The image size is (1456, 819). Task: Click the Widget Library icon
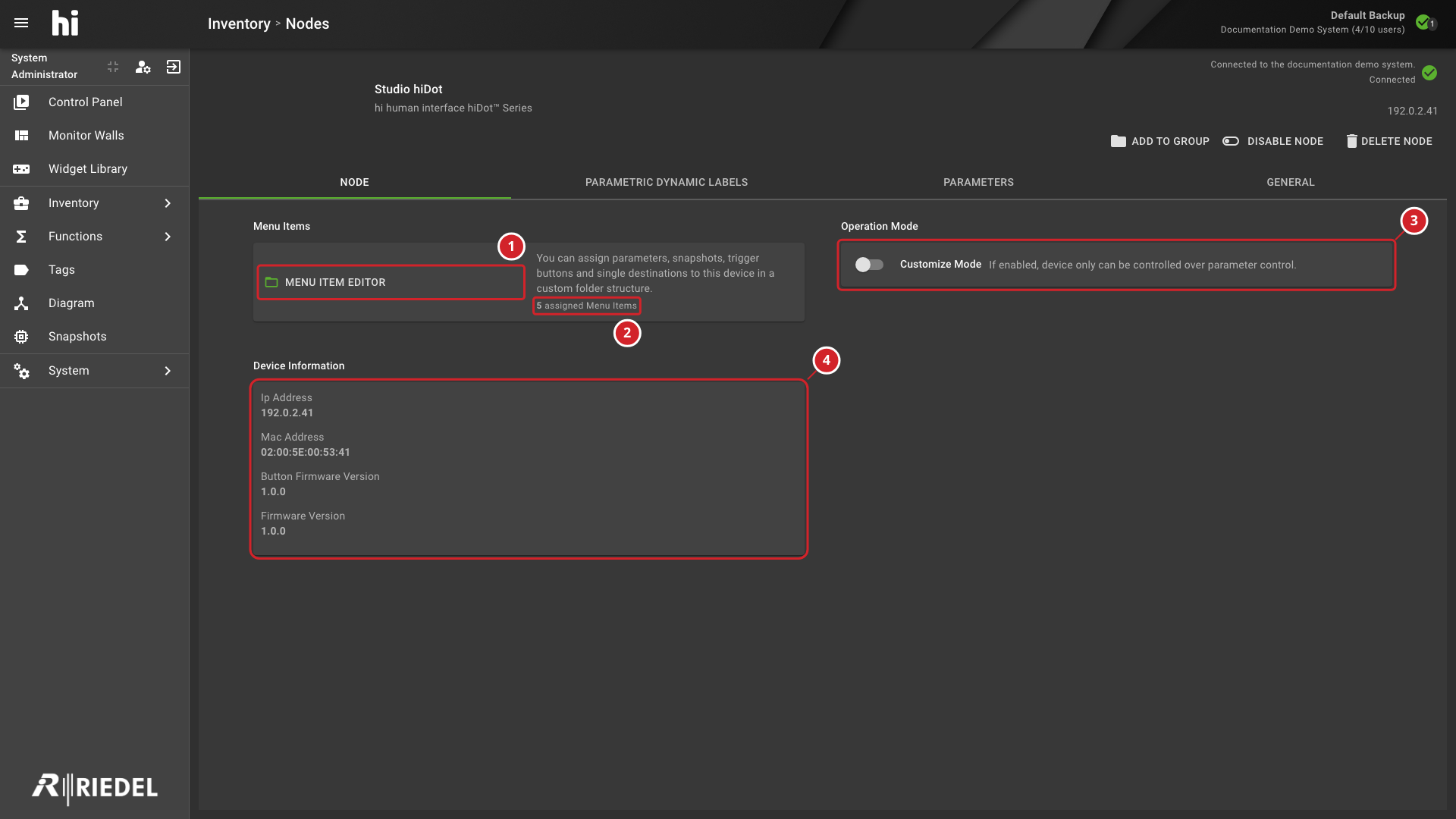pos(21,169)
